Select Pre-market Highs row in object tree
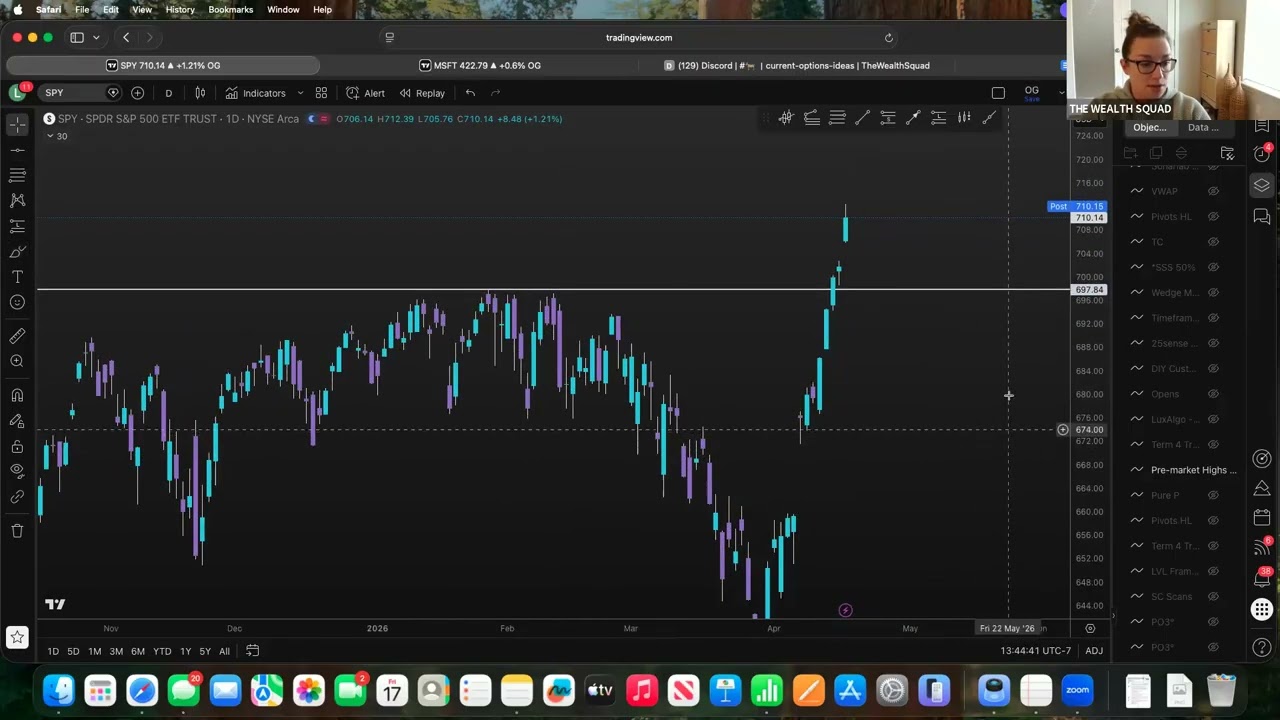This screenshot has width=1280, height=720. point(1184,470)
